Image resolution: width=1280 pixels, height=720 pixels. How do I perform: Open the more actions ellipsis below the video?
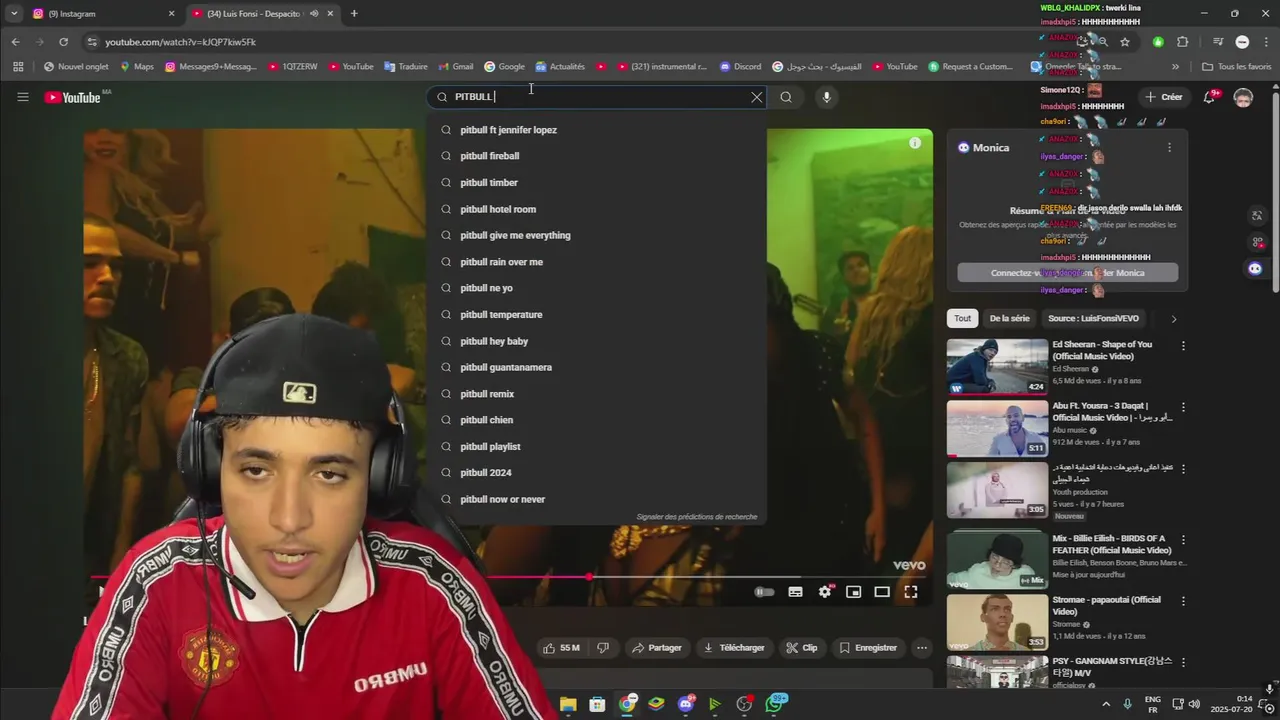(921, 648)
